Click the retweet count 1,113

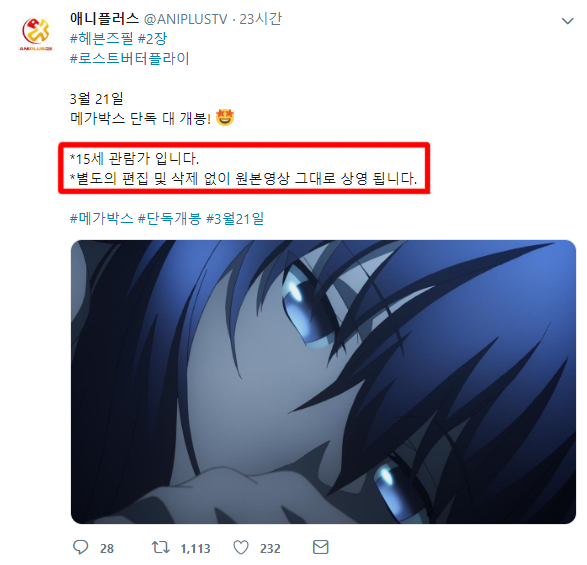coord(195,549)
